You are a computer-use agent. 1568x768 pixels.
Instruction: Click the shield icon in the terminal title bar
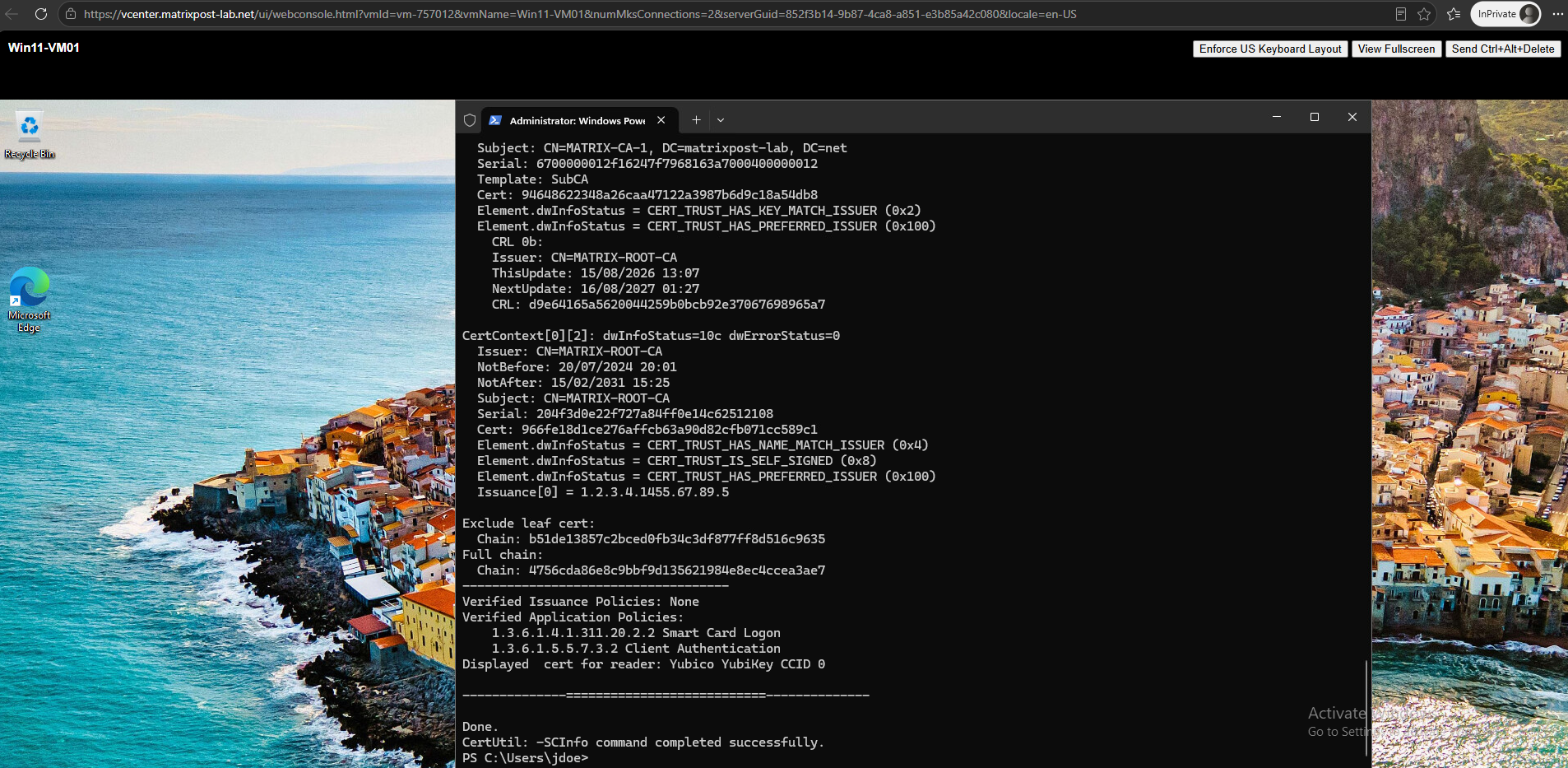[x=470, y=120]
